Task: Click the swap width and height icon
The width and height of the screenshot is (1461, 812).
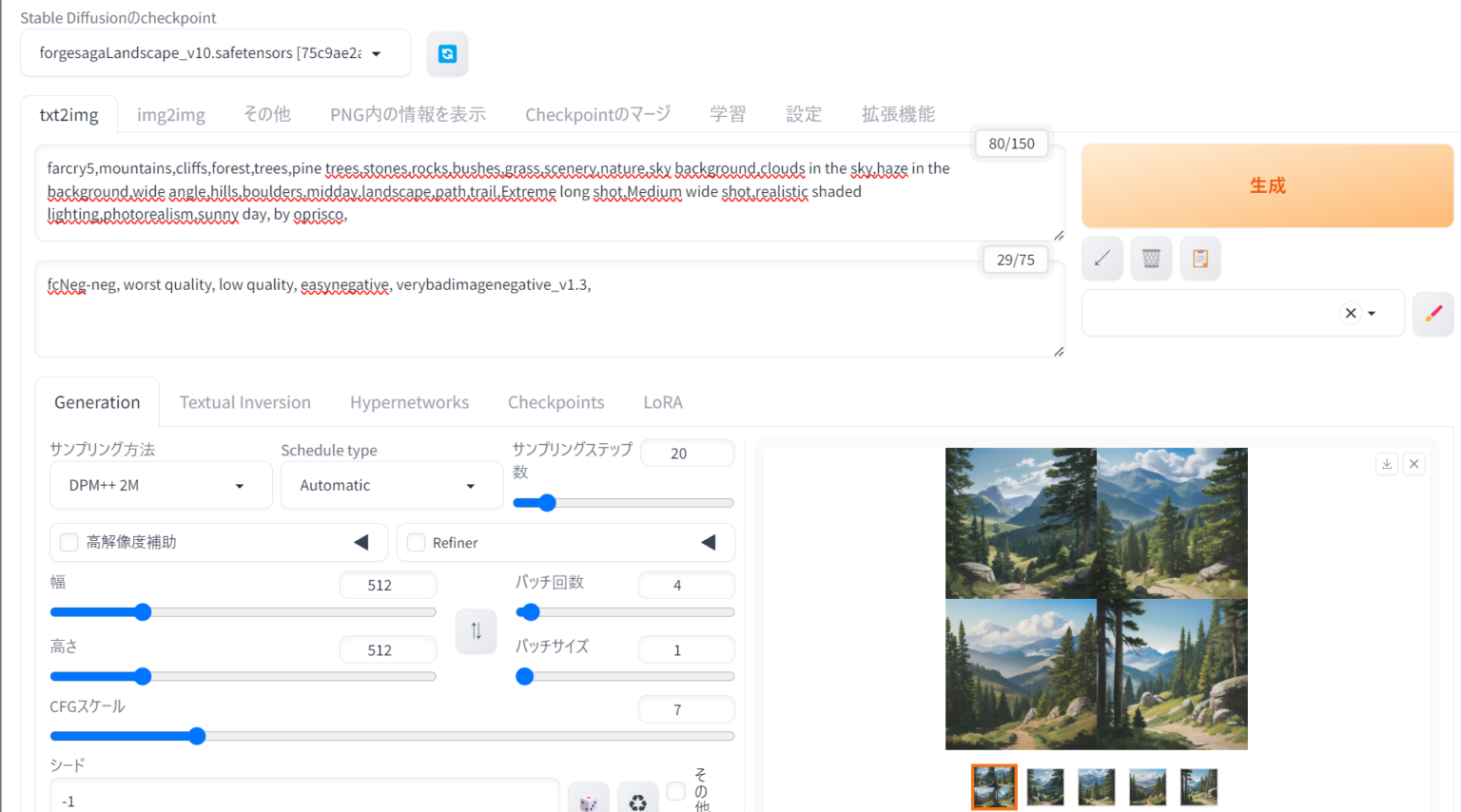Action: (476, 630)
